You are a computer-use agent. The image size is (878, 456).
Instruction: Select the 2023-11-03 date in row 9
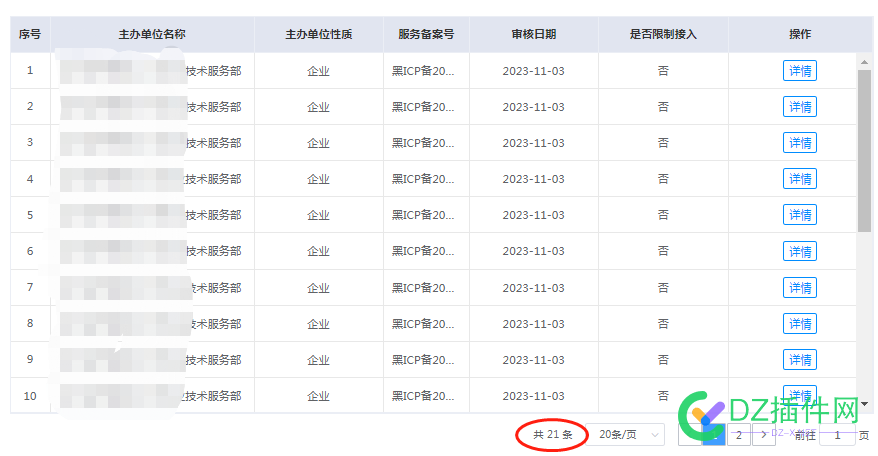click(534, 360)
